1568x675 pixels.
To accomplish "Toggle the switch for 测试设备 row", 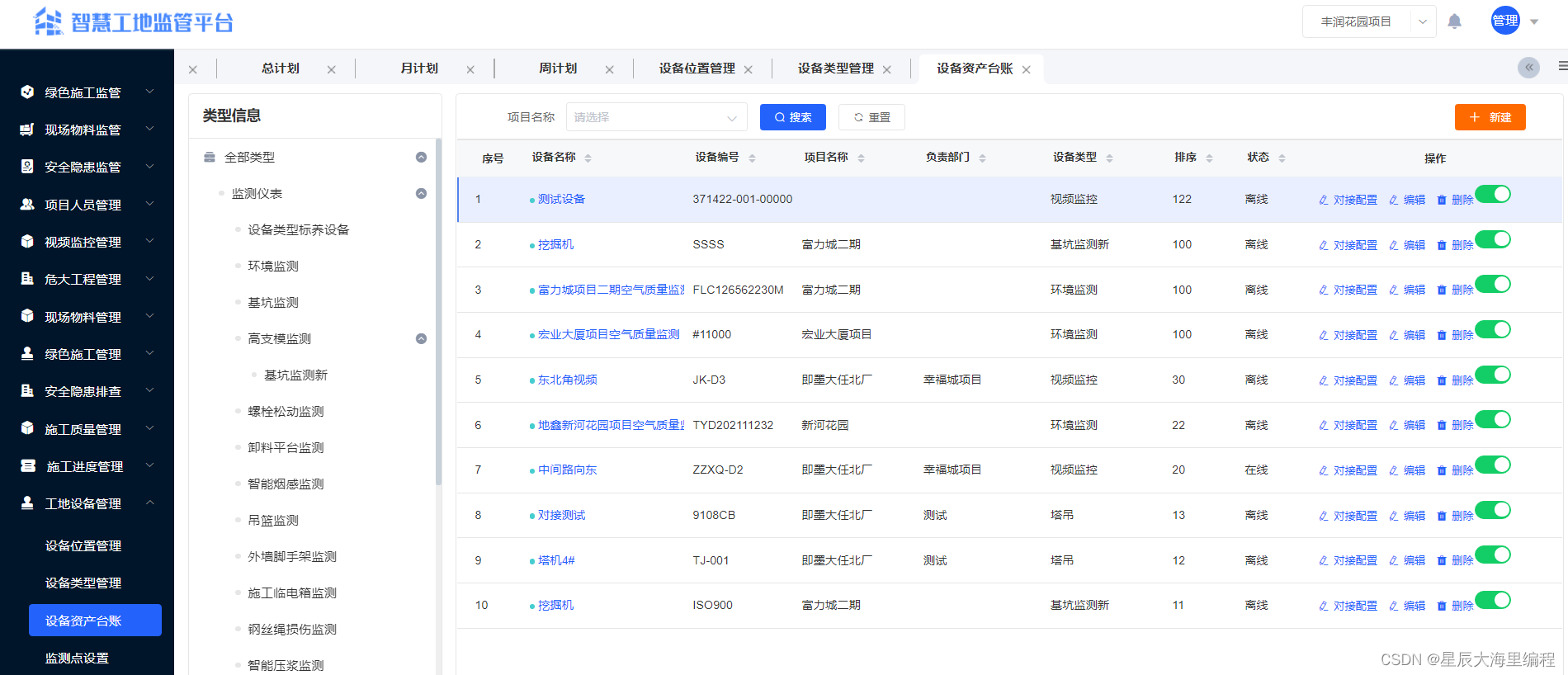I will [1493, 194].
